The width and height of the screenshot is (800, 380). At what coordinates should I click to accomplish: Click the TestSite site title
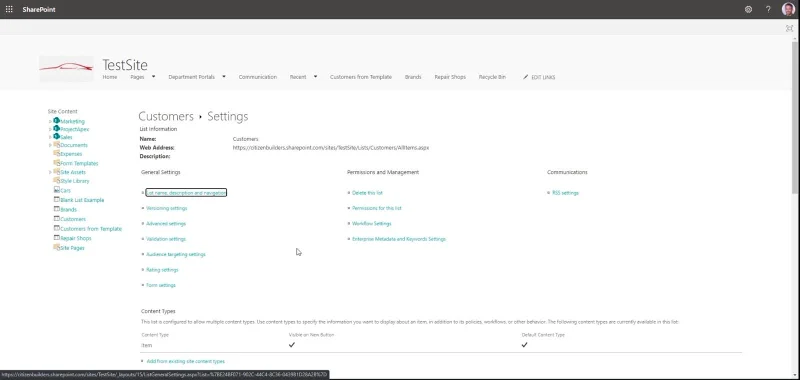click(125, 65)
